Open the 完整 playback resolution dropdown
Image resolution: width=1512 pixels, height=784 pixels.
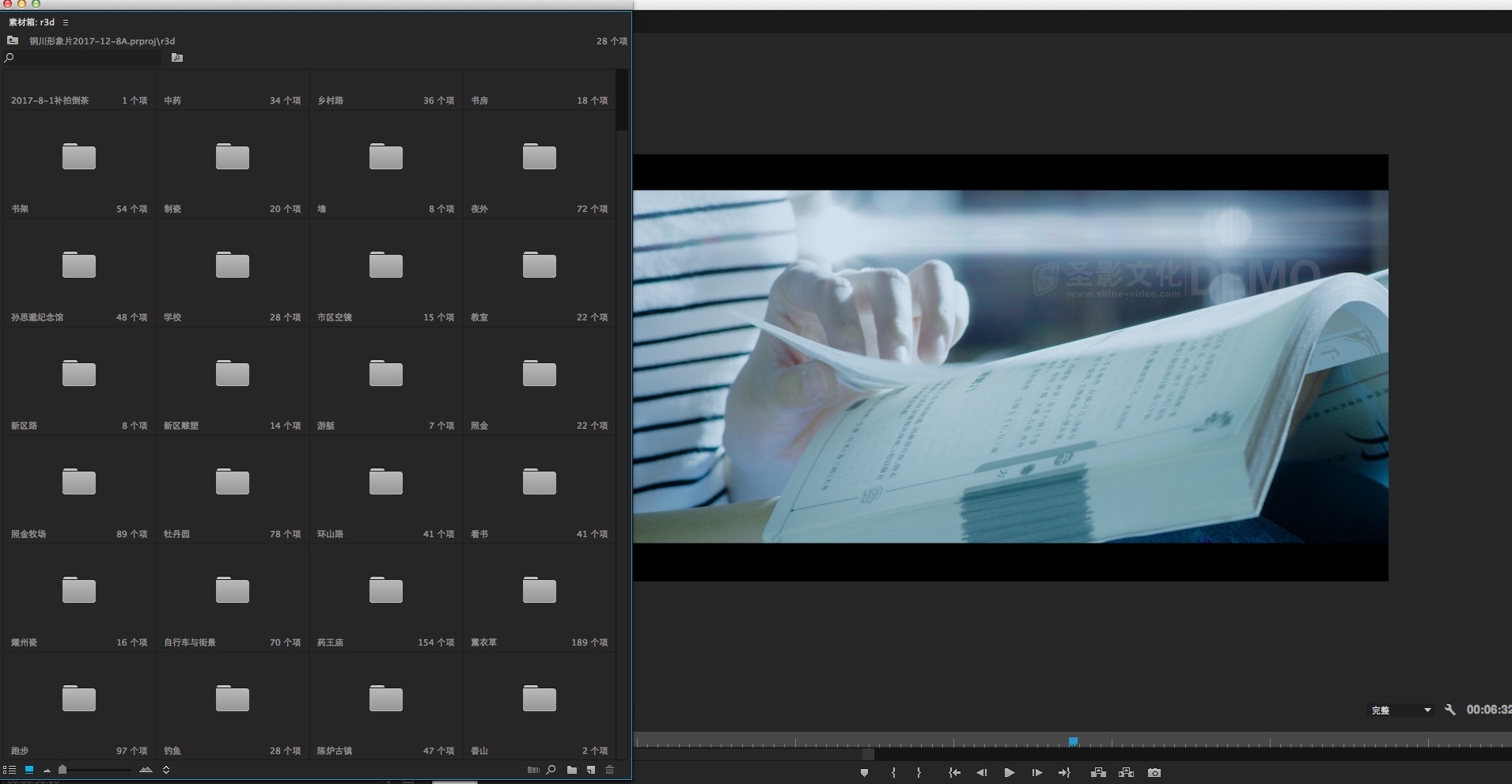click(x=1401, y=710)
